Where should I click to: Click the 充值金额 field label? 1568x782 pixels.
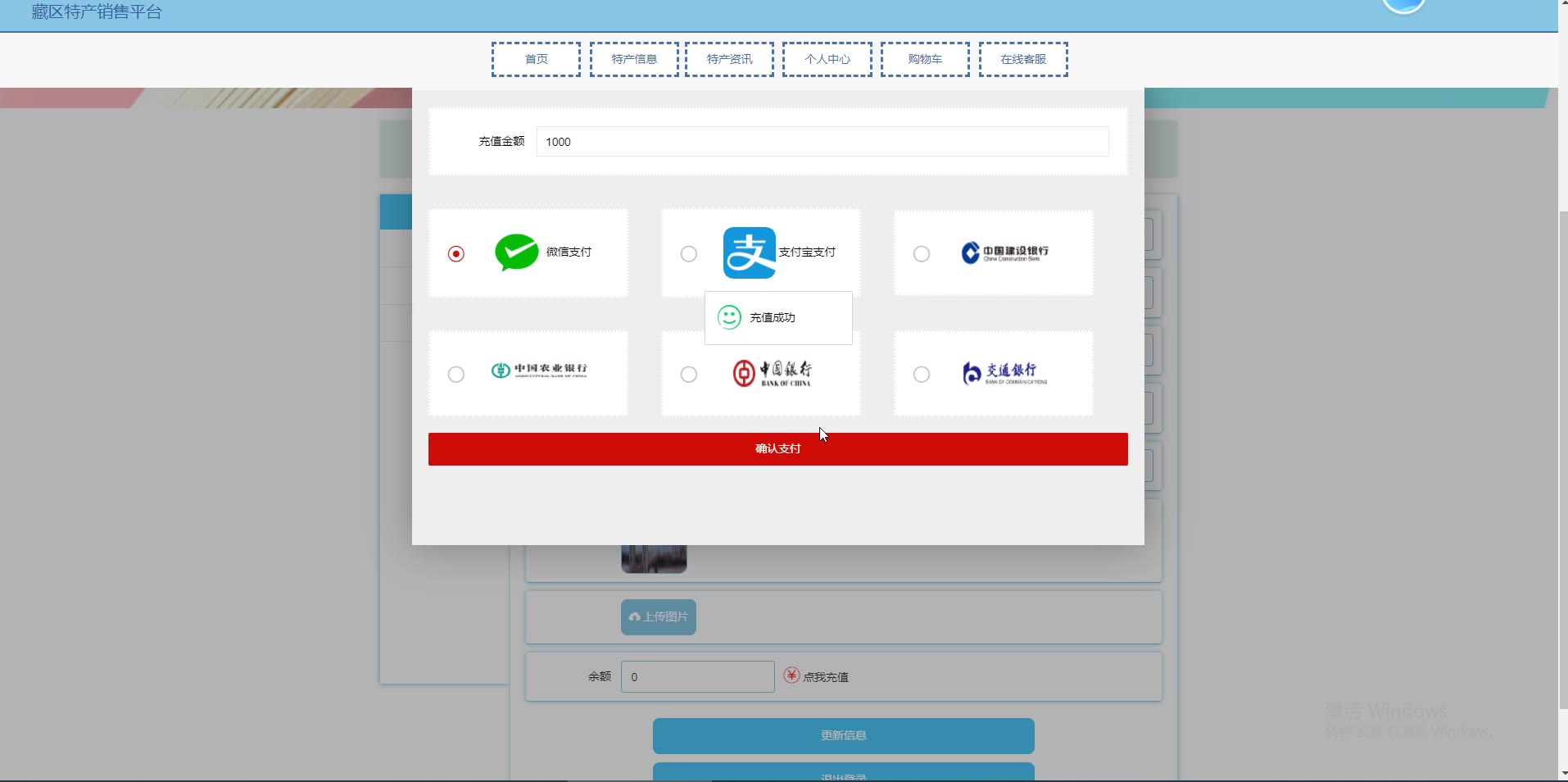501,142
